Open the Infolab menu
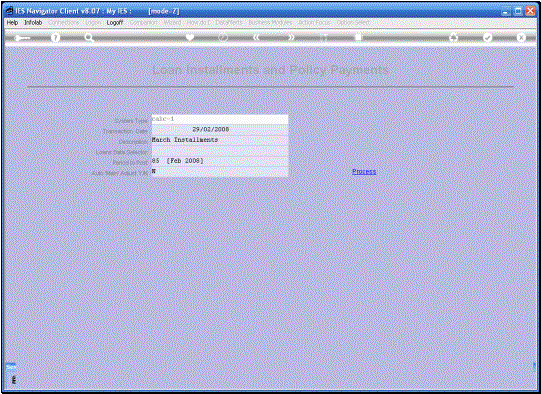This screenshot has width=541, height=394. 33,22
